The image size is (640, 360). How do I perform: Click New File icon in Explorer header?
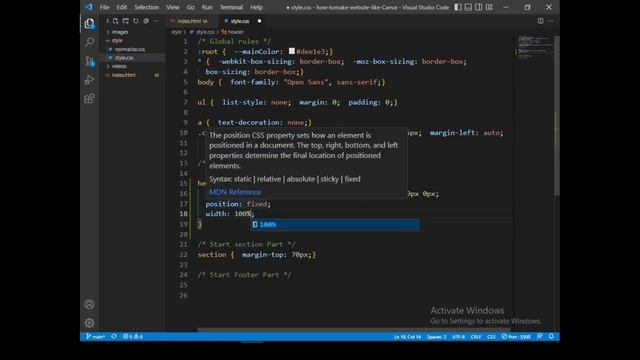coord(116,21)
